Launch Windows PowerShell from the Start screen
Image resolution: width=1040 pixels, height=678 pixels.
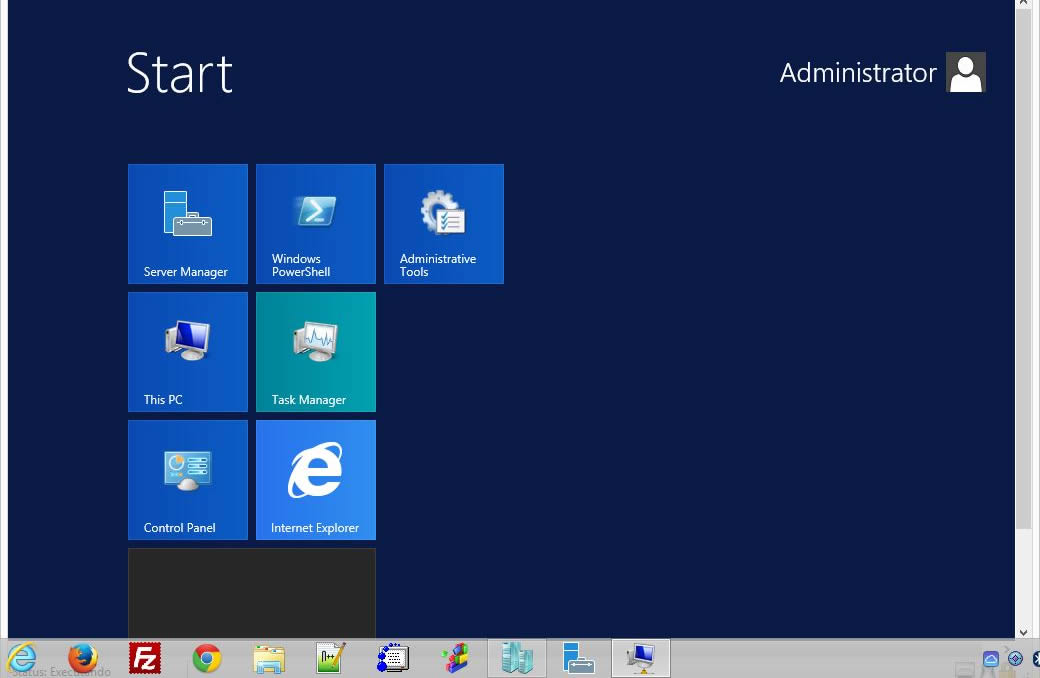pyautogui.click(x=315, y=223)
